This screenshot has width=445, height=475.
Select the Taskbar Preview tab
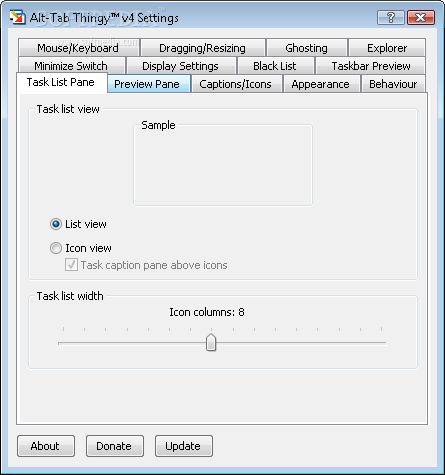tap(370, 66)
